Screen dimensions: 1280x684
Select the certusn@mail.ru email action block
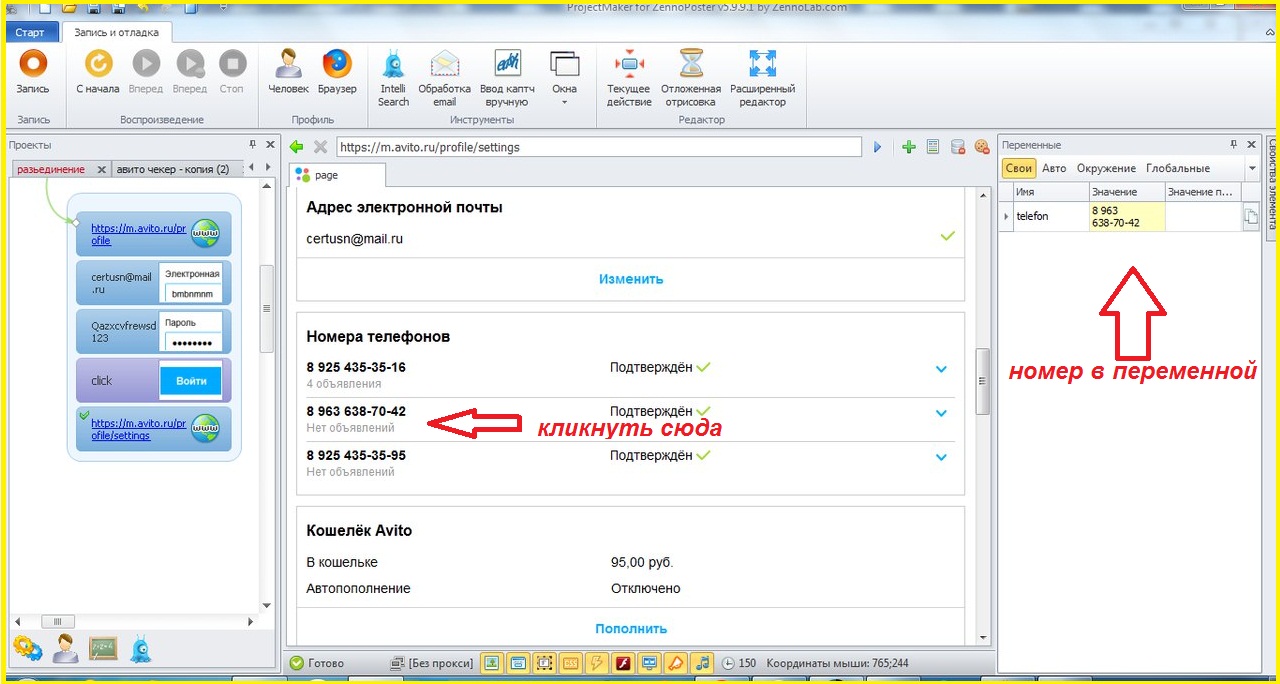pyautogui.click(x=154, y=283)
